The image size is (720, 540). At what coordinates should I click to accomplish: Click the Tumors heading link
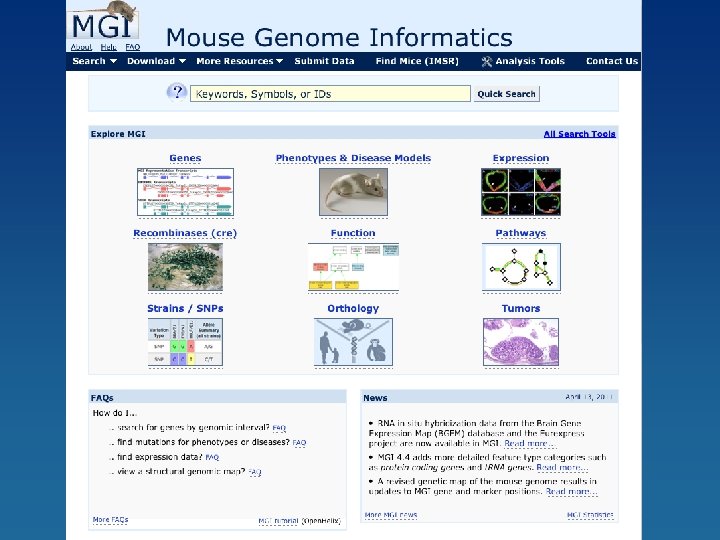click(521, 308)
